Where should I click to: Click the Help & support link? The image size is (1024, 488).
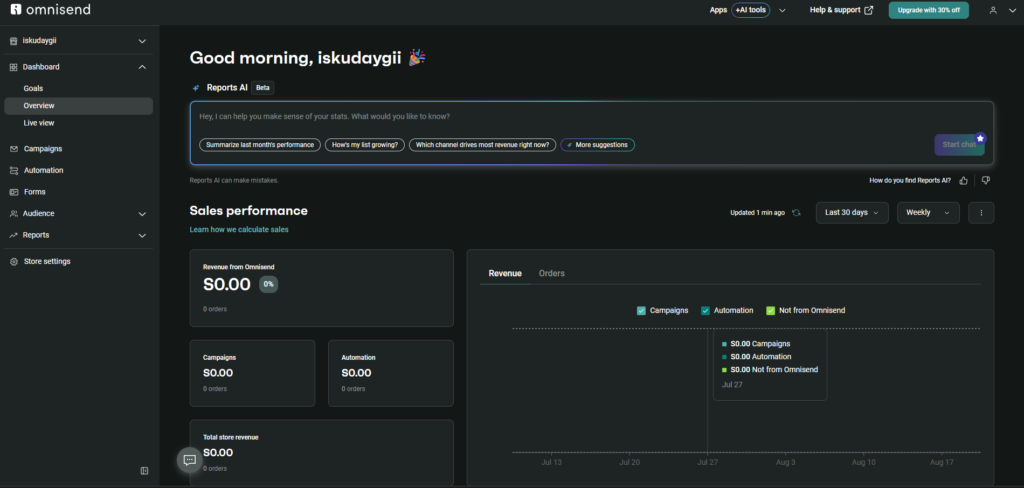841,10
